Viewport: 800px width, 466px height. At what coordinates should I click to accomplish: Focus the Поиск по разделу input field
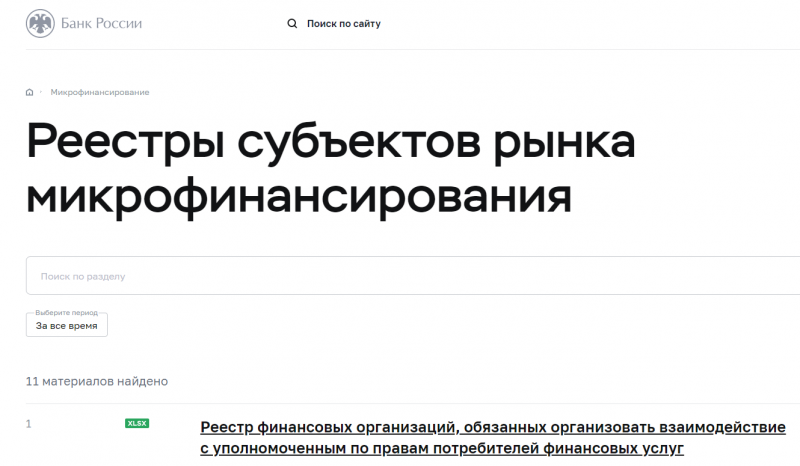pyautogui.click(x=413, y=276)
